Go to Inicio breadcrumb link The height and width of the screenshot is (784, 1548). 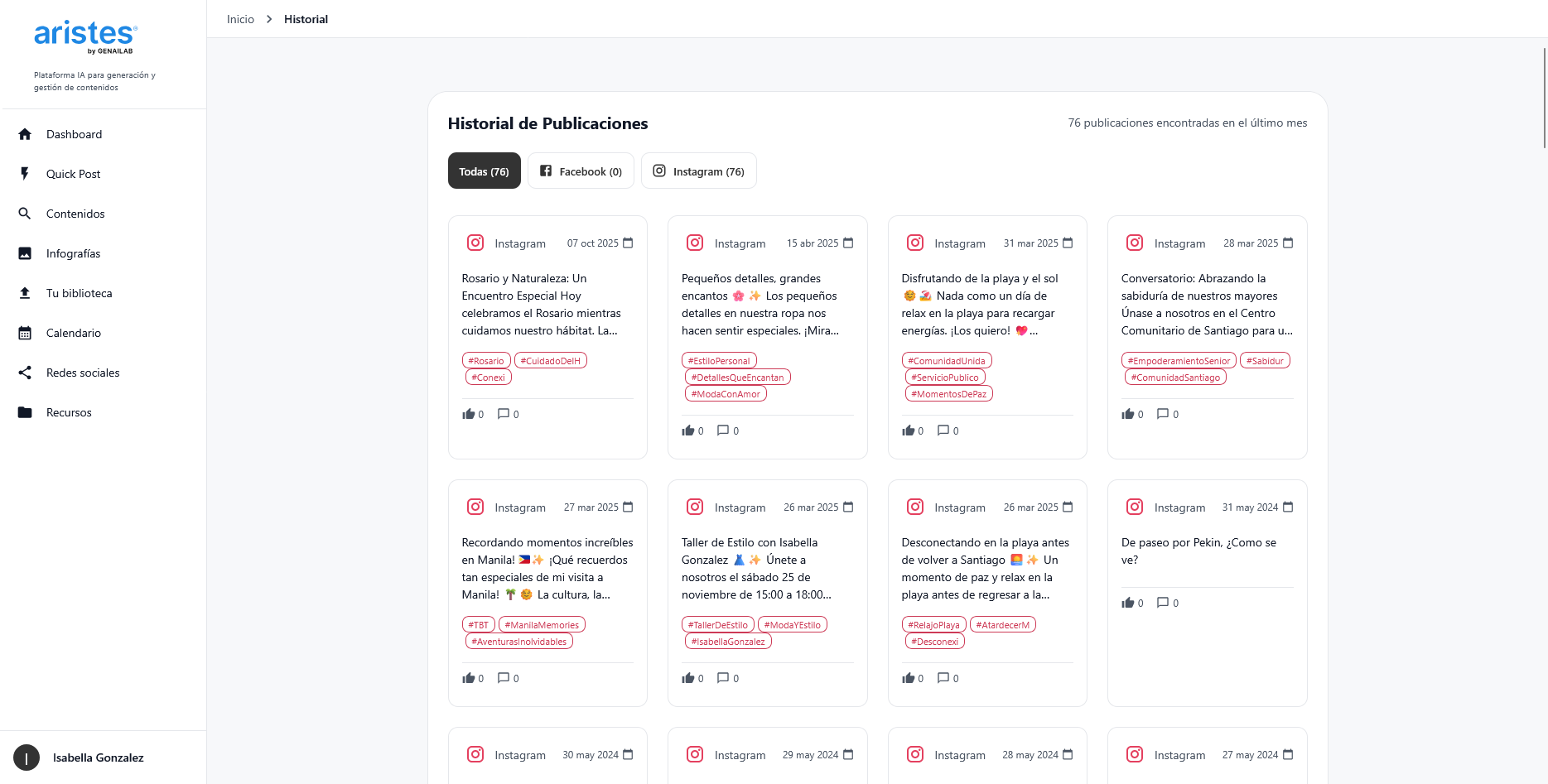click(x=240, y=19)
